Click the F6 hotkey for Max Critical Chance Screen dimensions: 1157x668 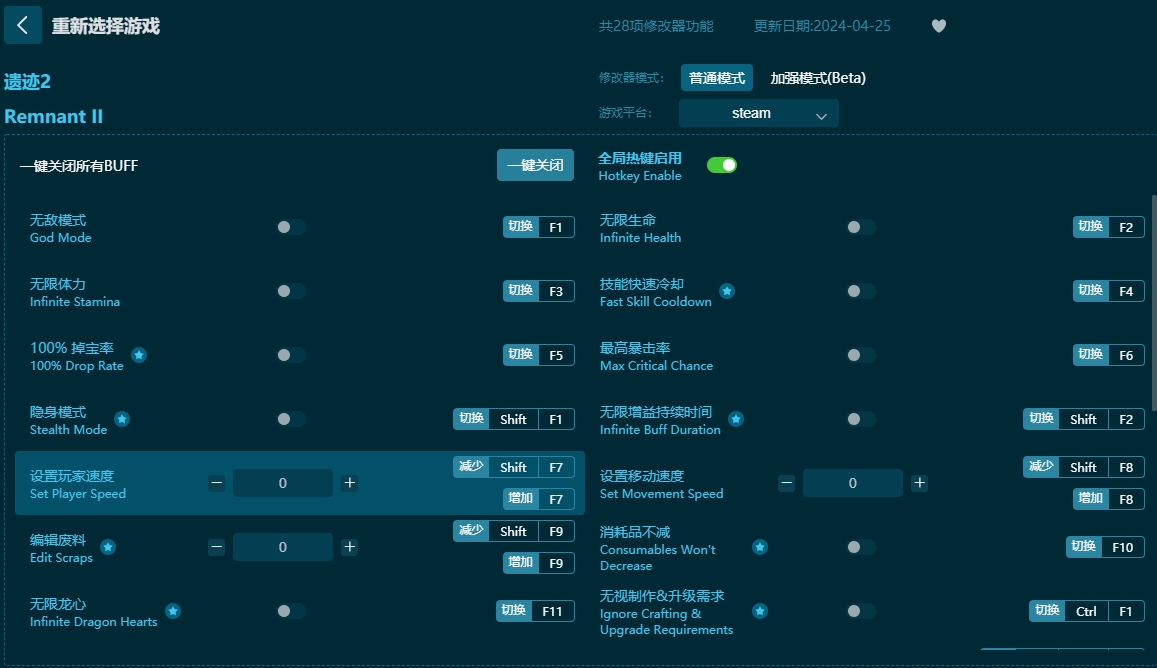tap(1126, 355)
